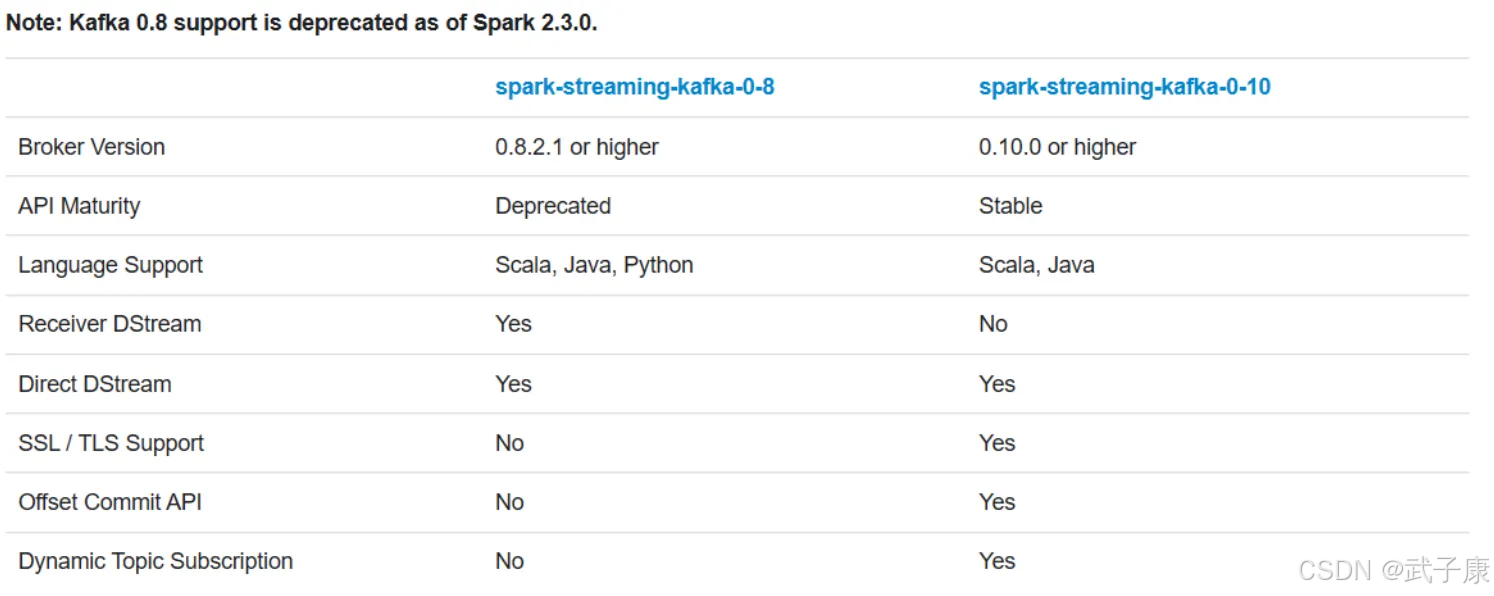Click the Receiver DStream 'No' cell
1494x596 pixels.
pyautogui.click(x=993, y=324)
